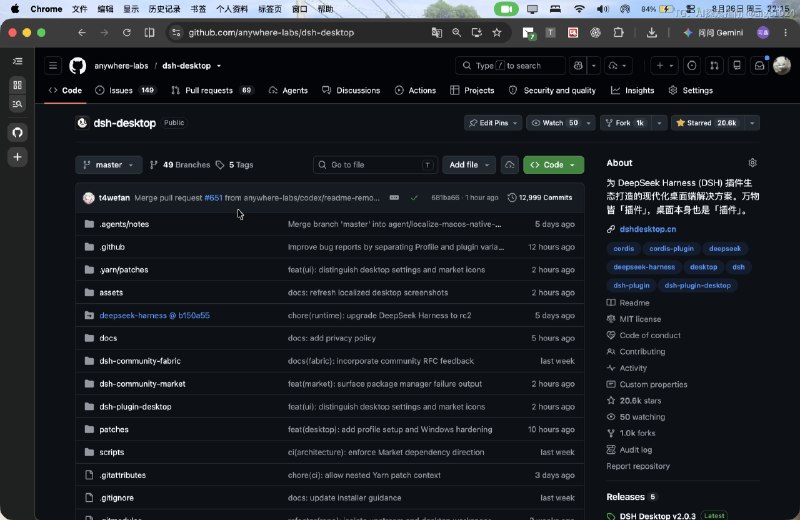Click t4wefan commit author avatar
The width and height of the screenshot is (800, 520).
89,197
